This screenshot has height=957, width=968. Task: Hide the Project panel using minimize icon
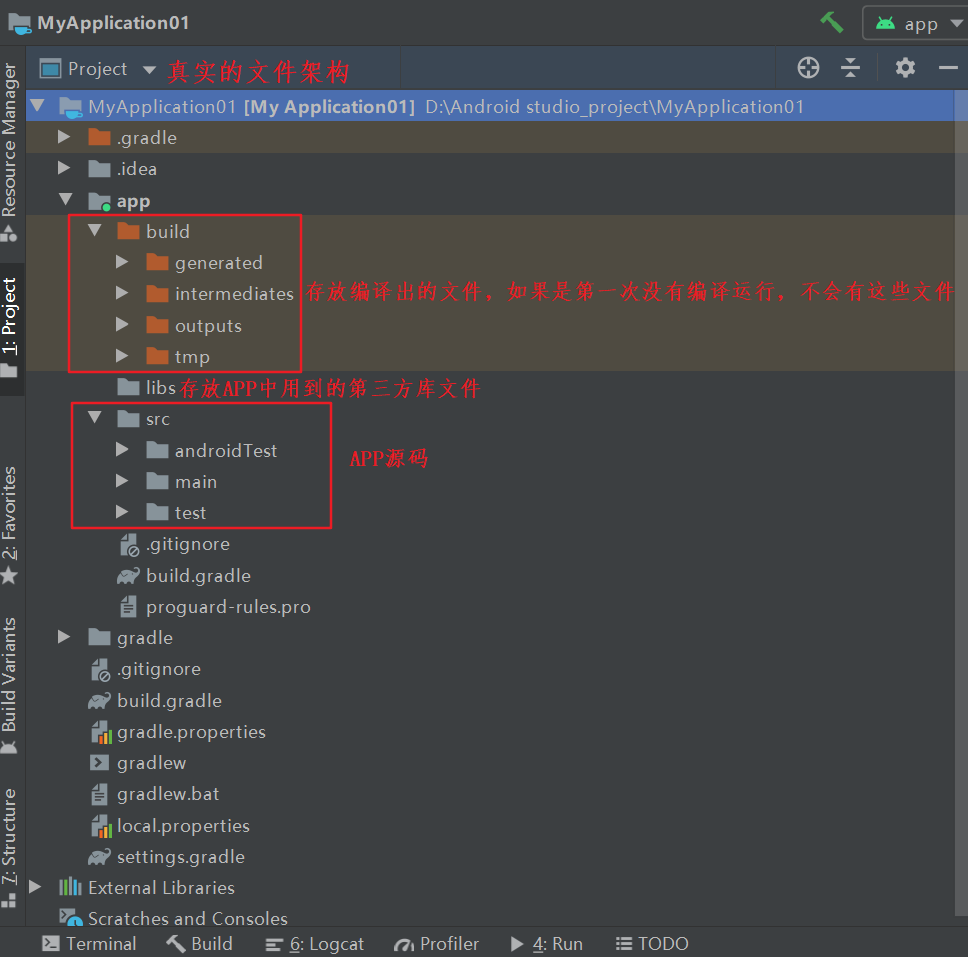tap(948, 68)
